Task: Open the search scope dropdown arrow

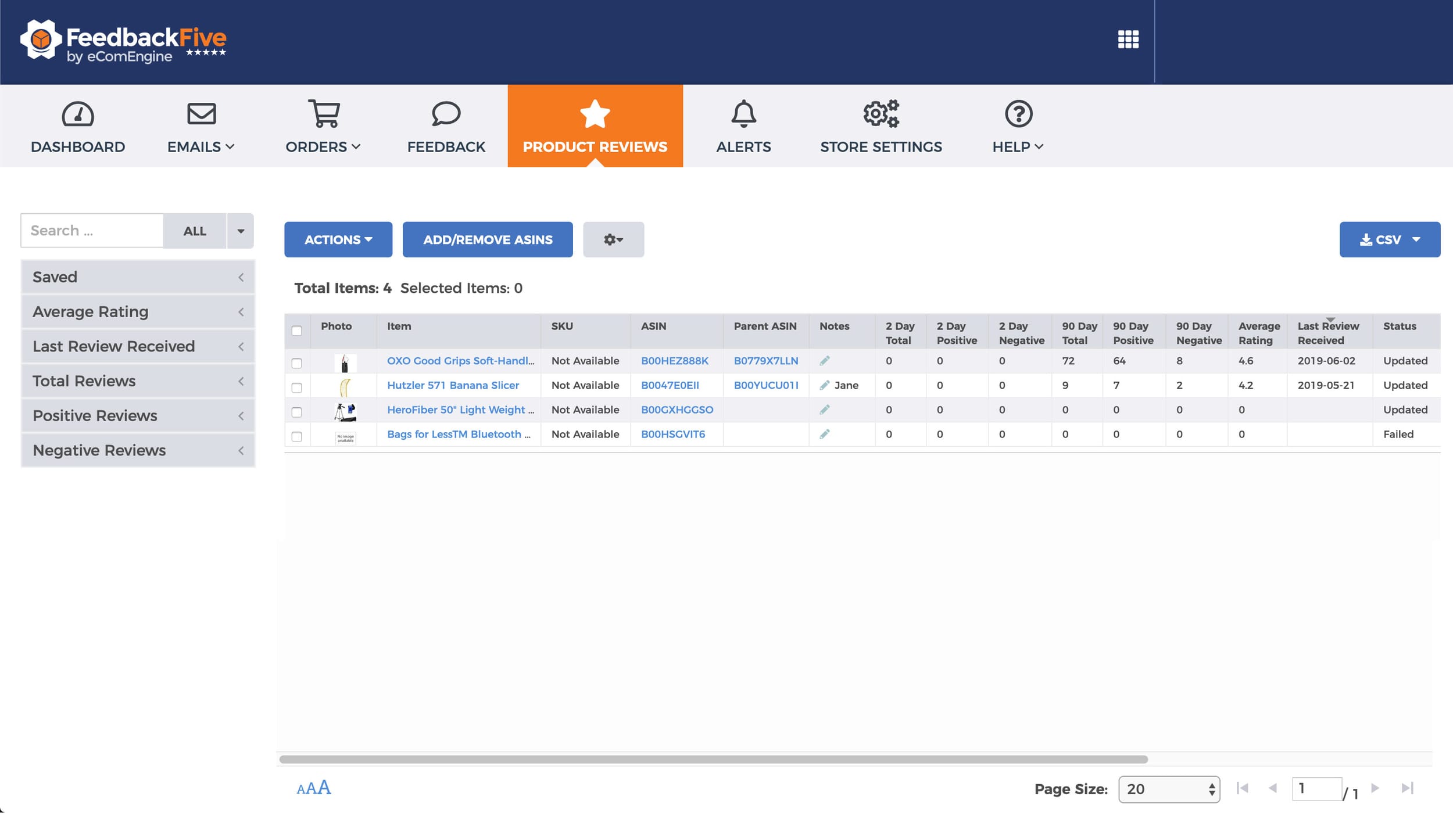Action: pyautogui.click(x=241, y=231)
